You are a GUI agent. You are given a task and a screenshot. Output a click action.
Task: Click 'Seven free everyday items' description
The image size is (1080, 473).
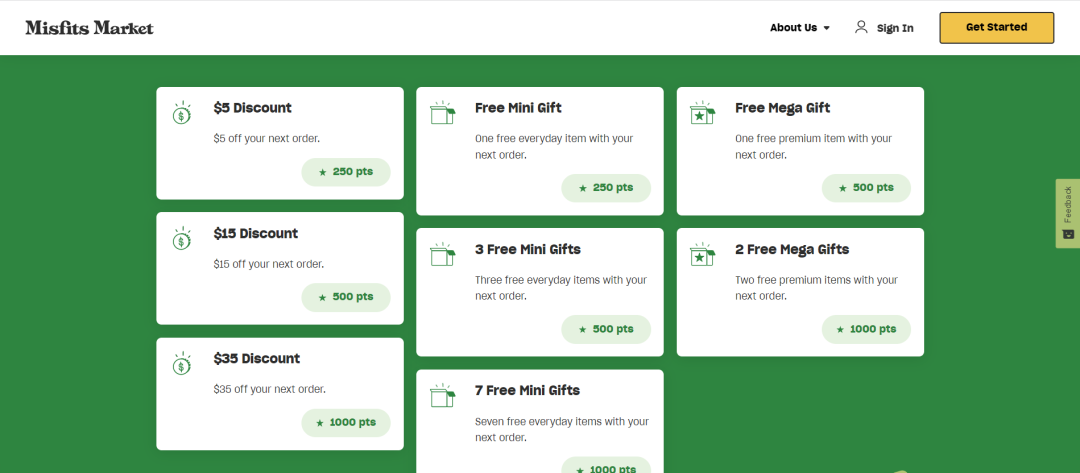click(x=561, y=429)
